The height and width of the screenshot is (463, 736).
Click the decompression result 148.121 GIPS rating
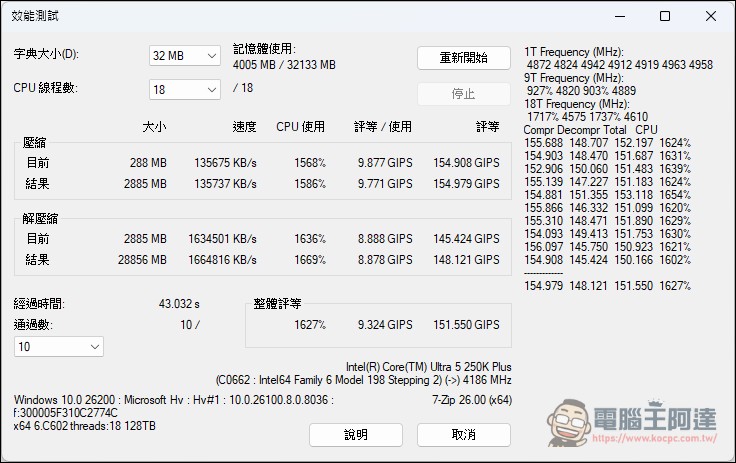point(466,260)
